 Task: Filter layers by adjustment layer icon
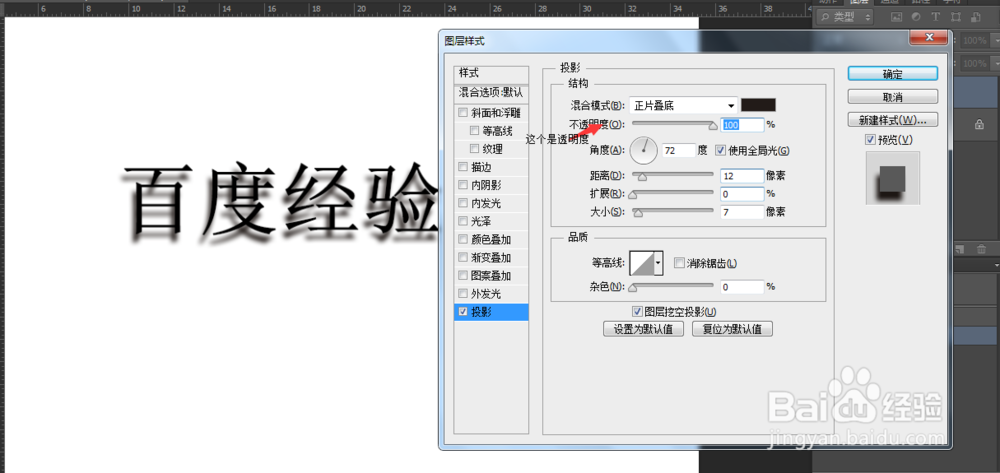pos(916,17)
